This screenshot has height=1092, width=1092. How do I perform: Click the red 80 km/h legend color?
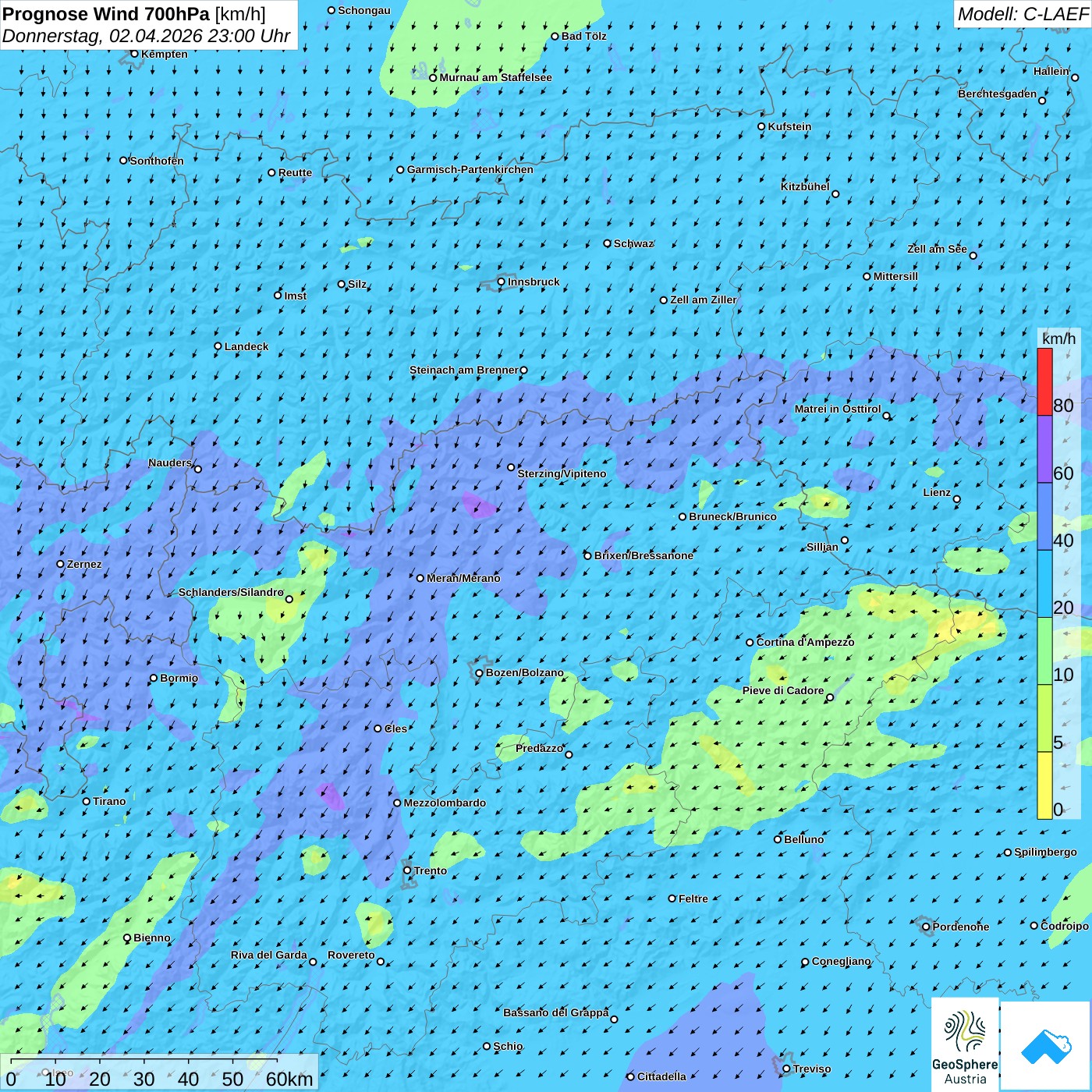point(1044,381)
